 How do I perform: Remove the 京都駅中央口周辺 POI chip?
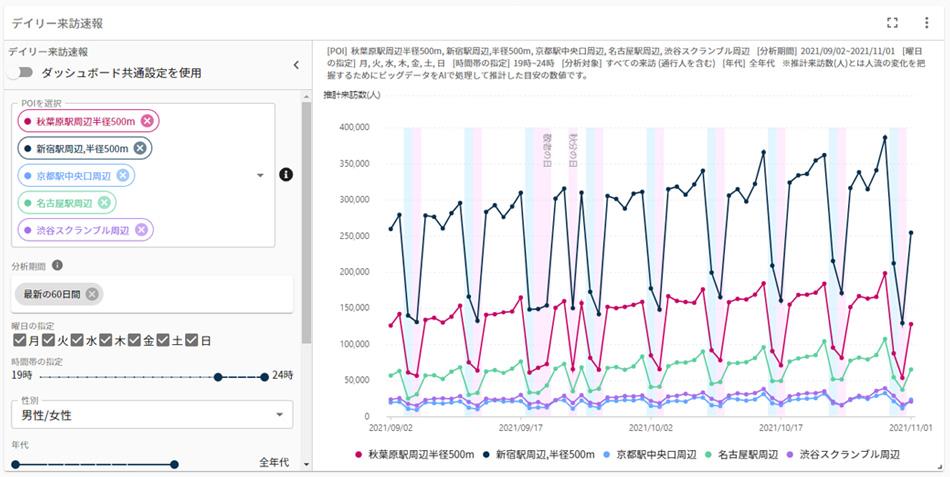click(123, 175)
